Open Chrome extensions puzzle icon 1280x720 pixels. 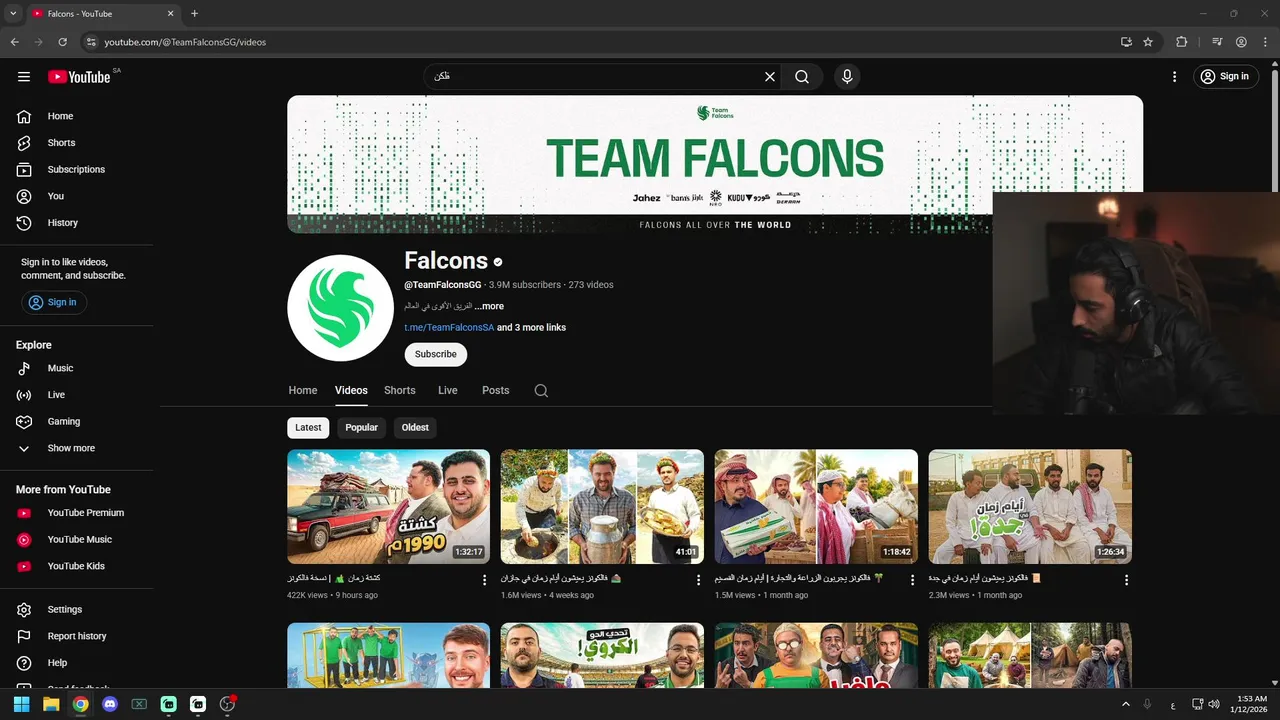click(1182, 42)
